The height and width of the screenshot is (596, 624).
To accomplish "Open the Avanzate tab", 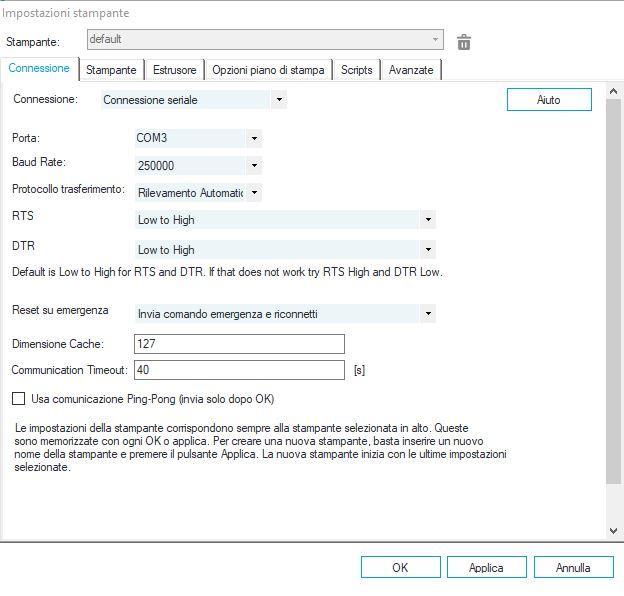I will pos(411,70).
